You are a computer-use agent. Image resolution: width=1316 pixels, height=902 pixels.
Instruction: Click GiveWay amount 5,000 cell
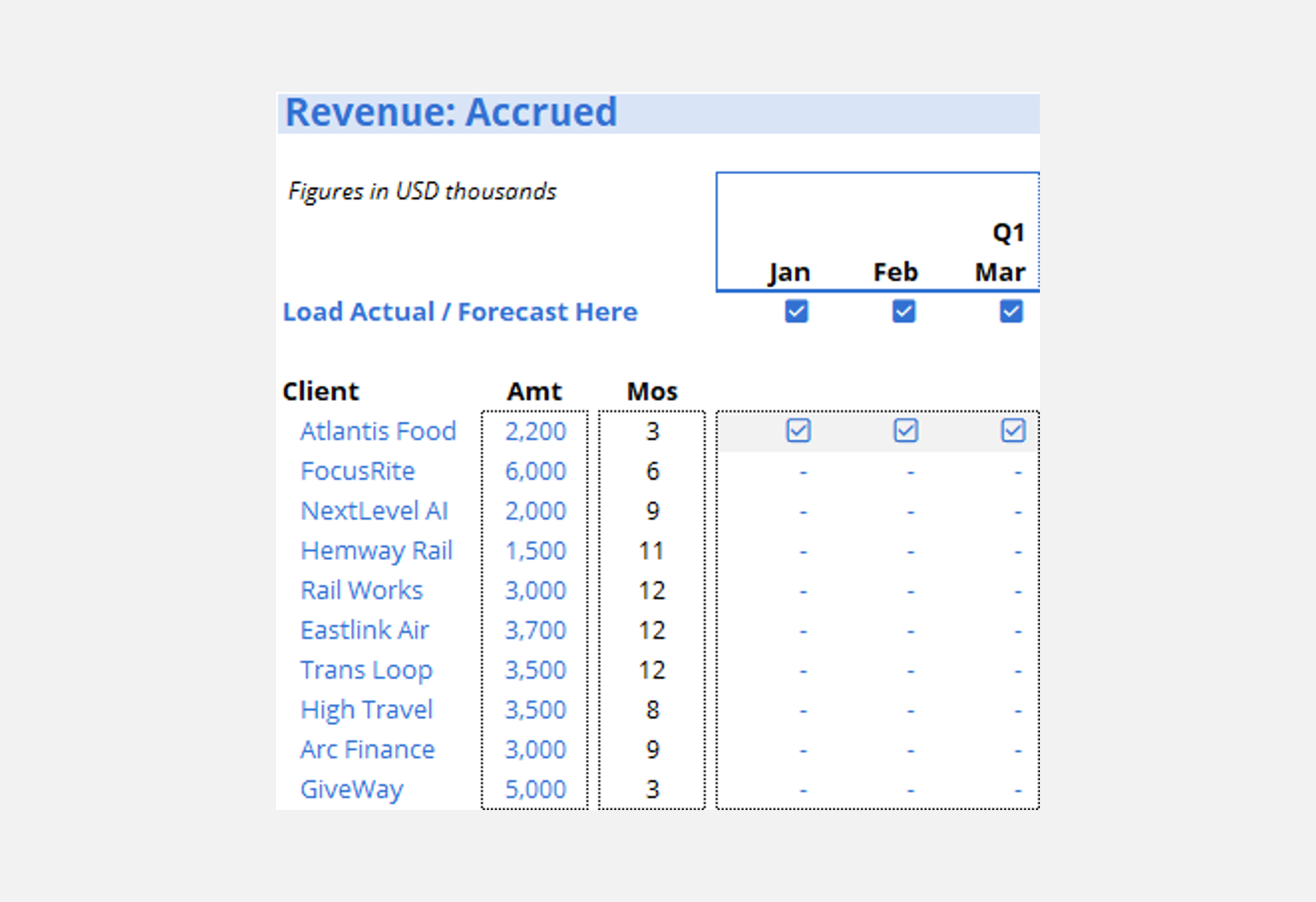(535, 790)
